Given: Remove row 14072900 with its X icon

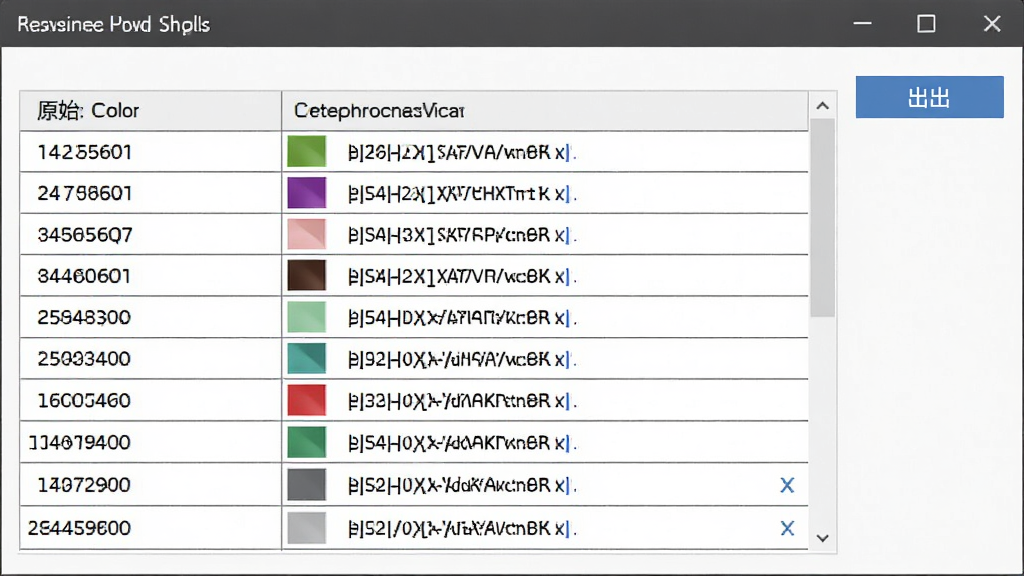Looking at the screenshot, I should pyautogui.click(x=787, y=485).
